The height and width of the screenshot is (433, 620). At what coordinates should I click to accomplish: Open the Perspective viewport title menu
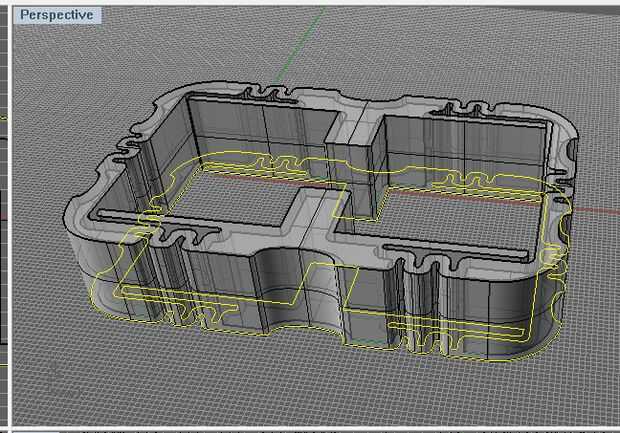(x=57, y=15)
